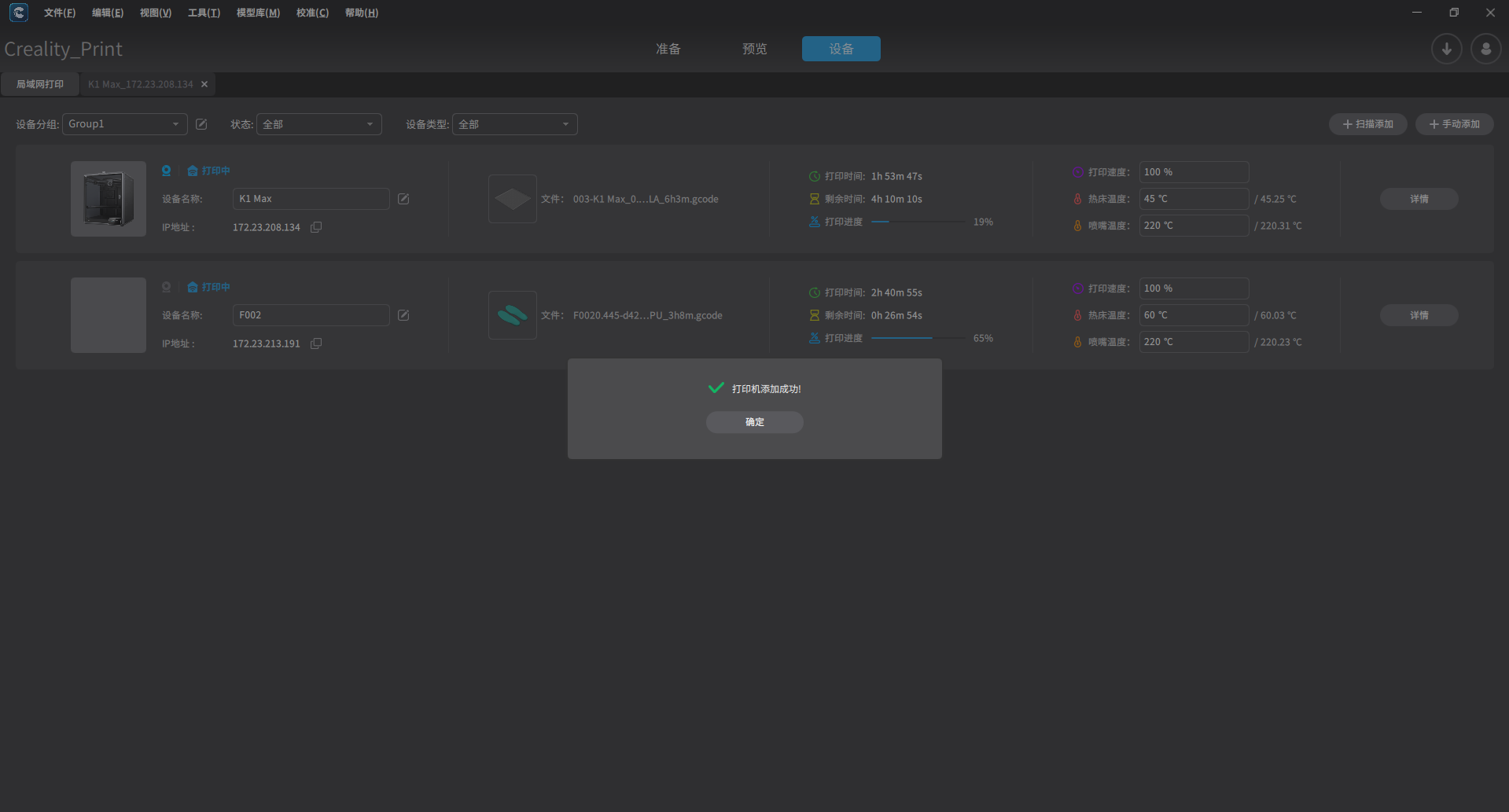Image resolution: width=1509 pixels, height=812 pixels.
Task: Click the green success checkmark in dialog
Action: (716, 388)
